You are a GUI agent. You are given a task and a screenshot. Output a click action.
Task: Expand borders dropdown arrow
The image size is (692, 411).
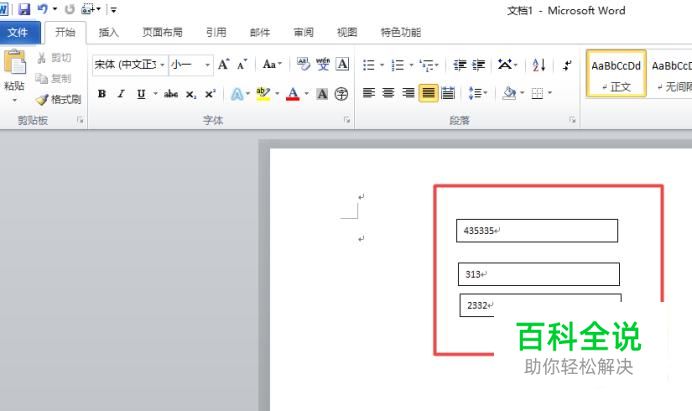click(x=550, y=93)
